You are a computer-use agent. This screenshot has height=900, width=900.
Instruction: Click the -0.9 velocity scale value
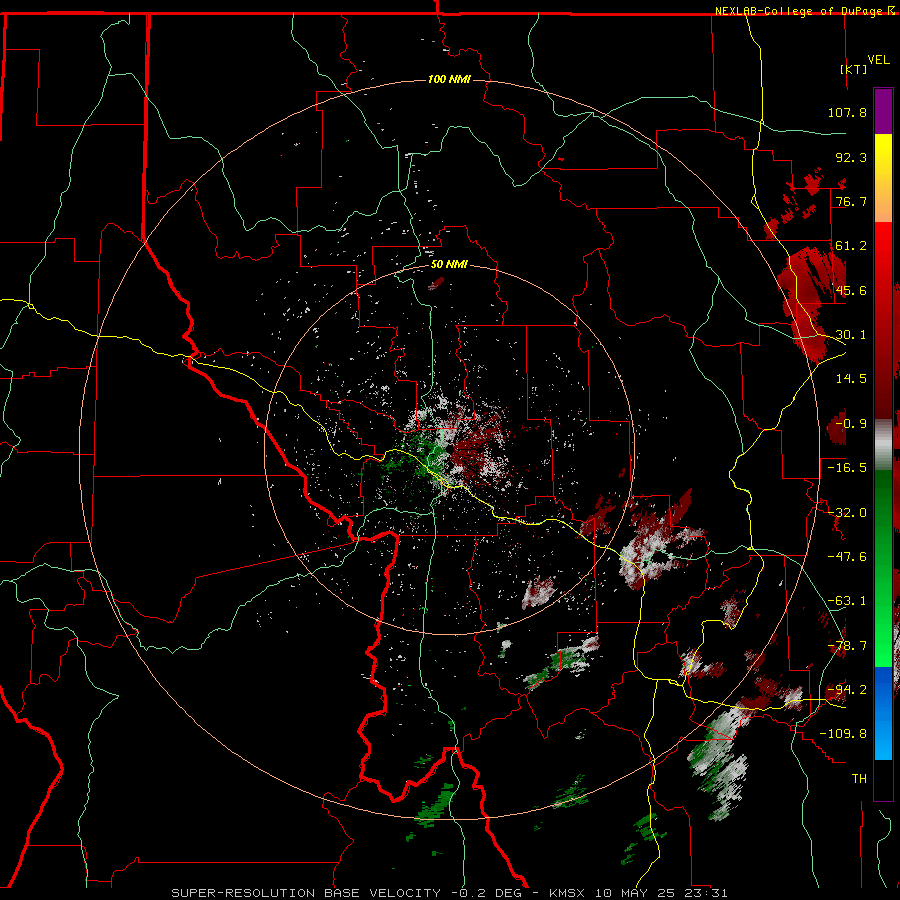tap(851, 424)
